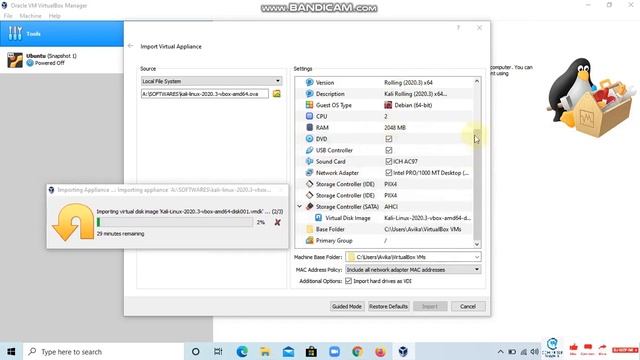
Task: Open File Explorer from the taskbar
Action: pyautogui.click(x=265, y=351)
